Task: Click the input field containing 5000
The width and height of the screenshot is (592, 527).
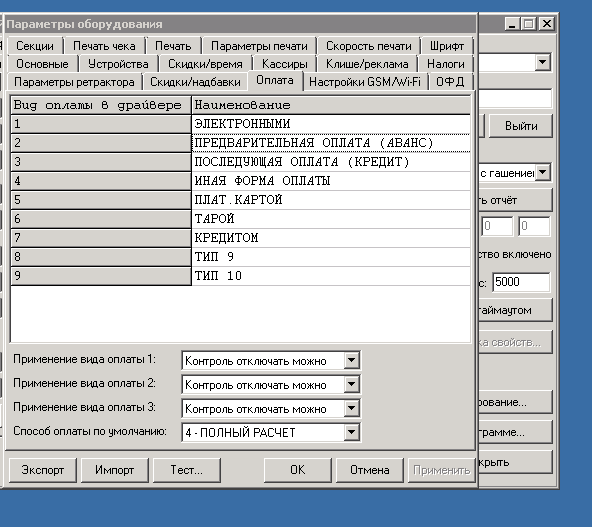Action: coord(521,282)
